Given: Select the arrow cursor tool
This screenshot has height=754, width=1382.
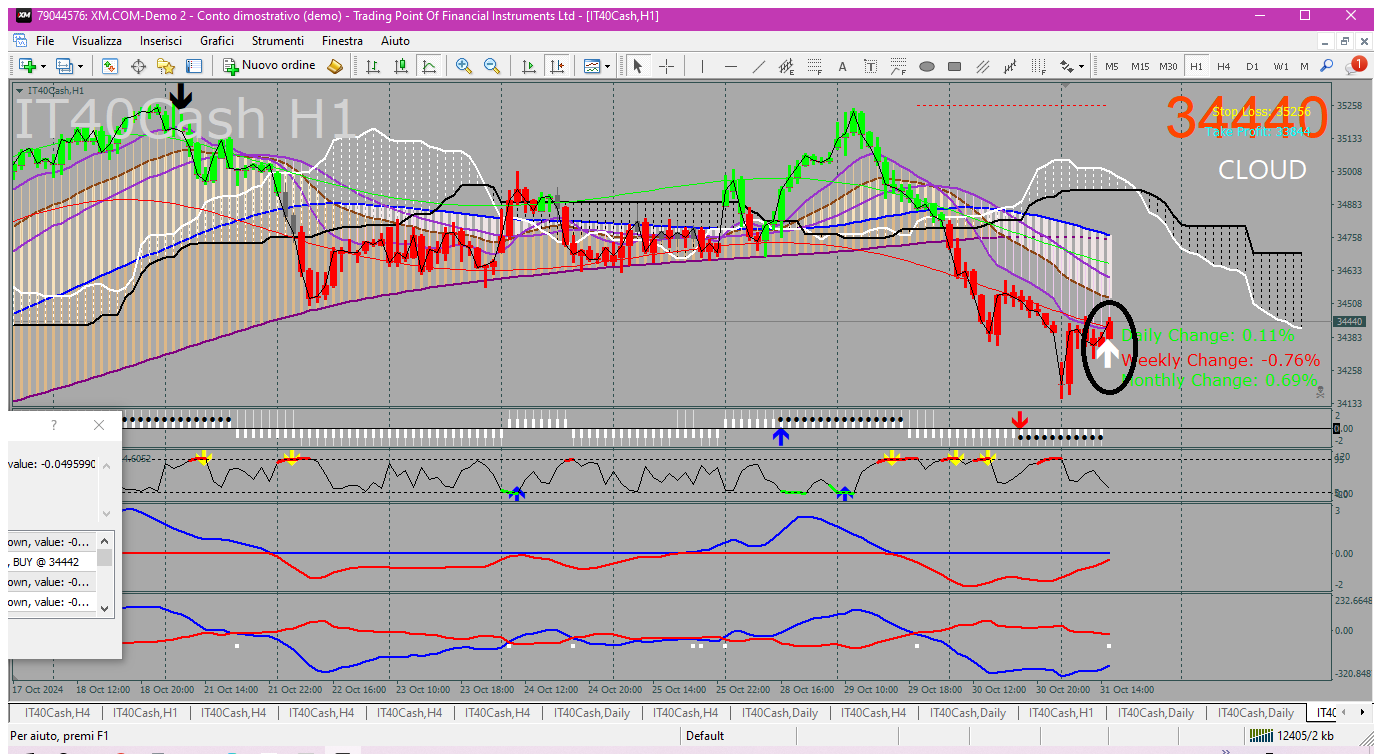Looking at the screenshot, I should coord(638,66).
